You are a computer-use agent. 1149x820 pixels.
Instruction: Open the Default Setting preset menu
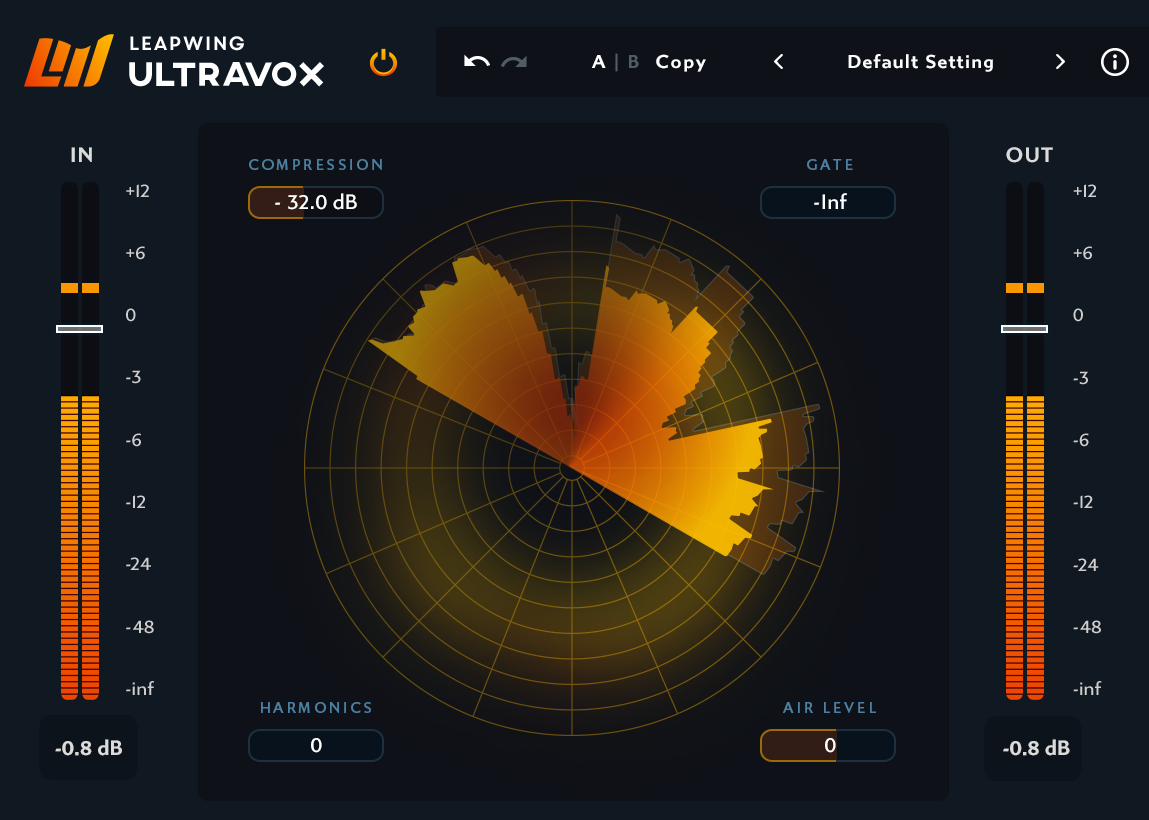coord(920,62)
